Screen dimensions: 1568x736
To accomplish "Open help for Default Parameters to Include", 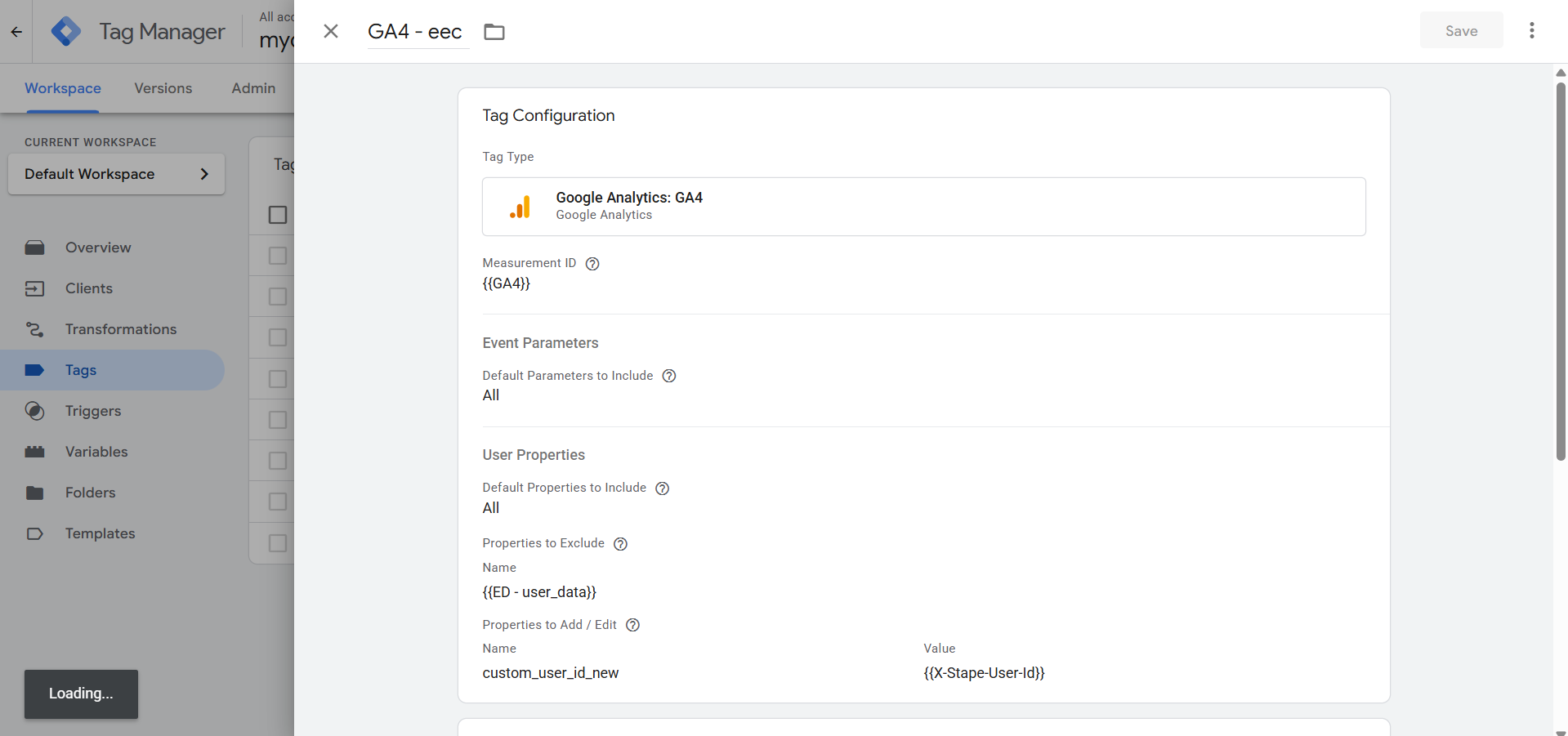I will (x=669, y=376).
